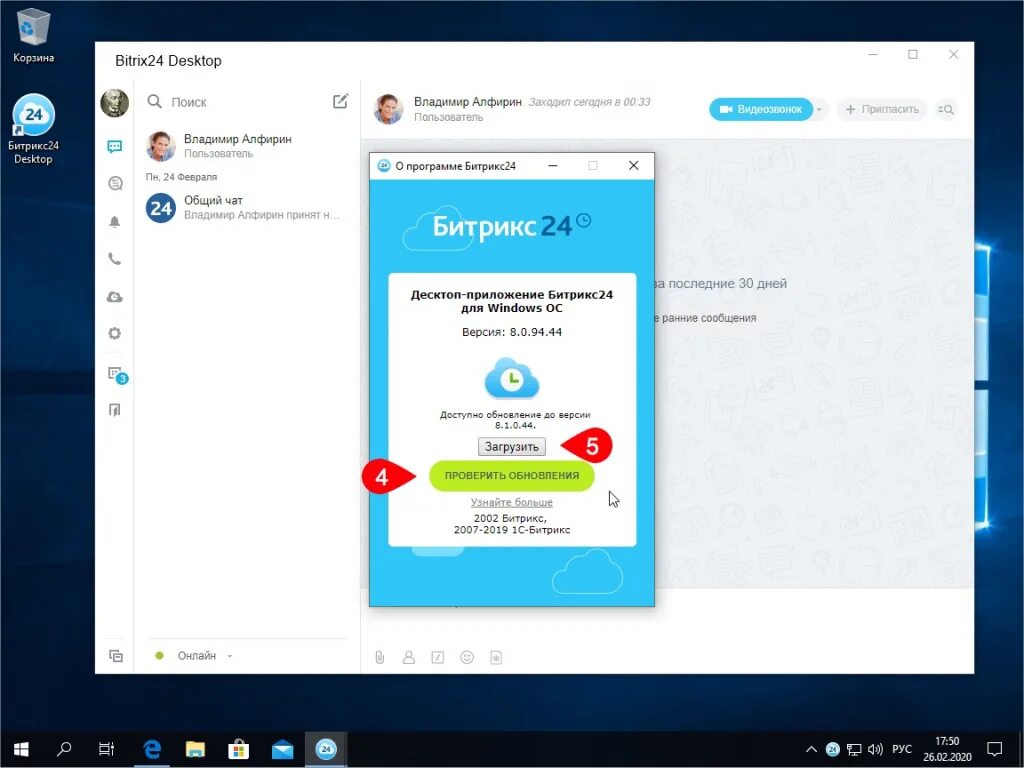Click the windows icon at sidebar bottom
The width and height of the screenshot is (1024, 768).
pyautogui.click(x=116, y=656)
